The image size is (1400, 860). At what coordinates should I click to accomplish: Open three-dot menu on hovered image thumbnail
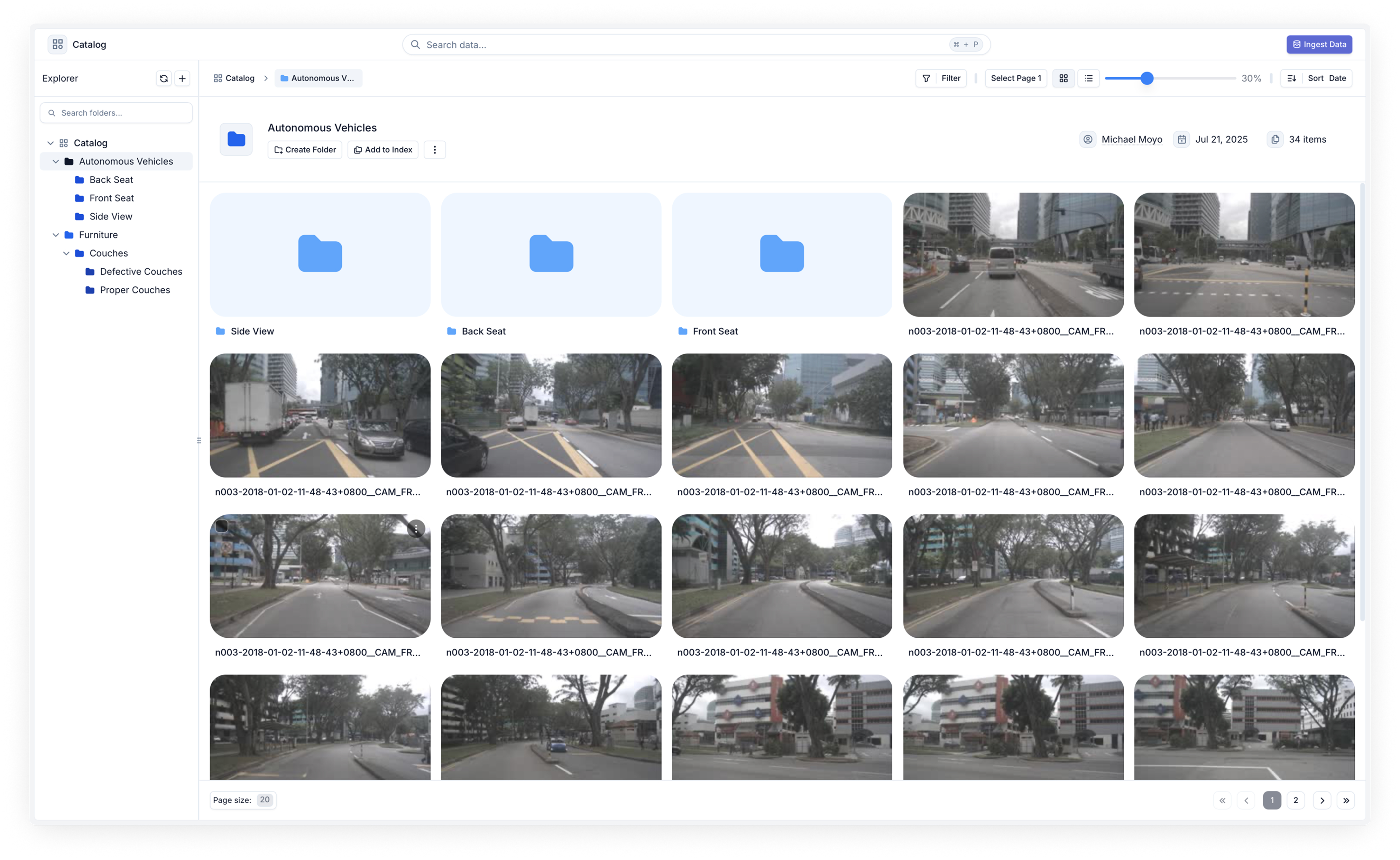tap(416, 529)
